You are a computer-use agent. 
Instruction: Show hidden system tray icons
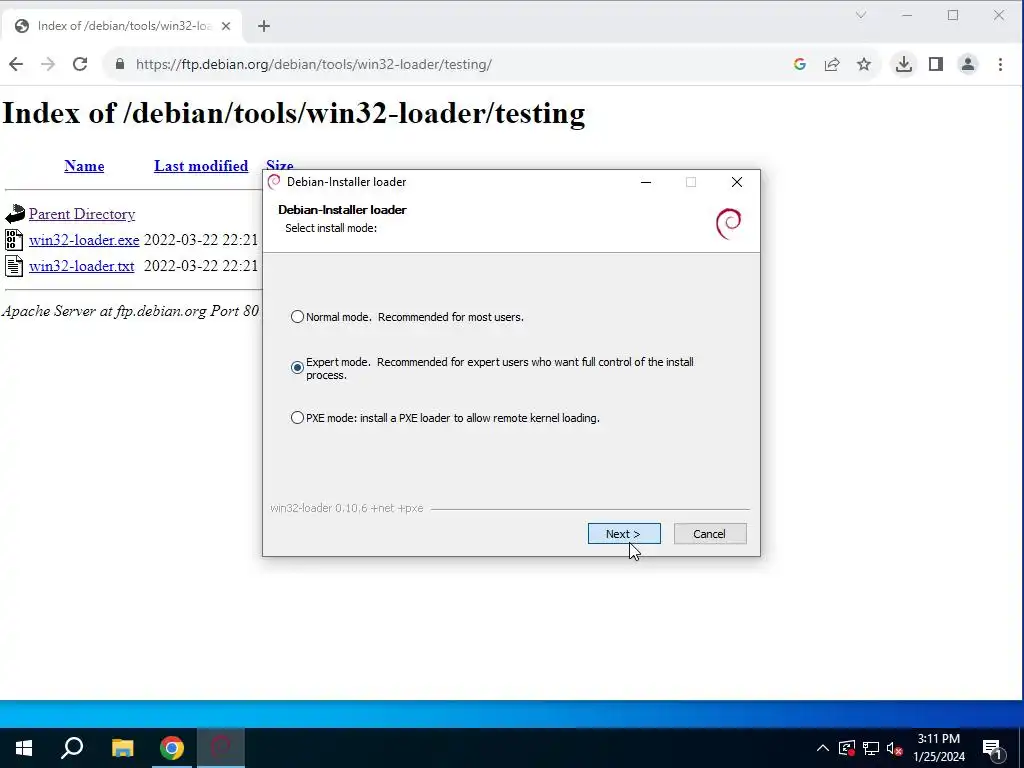click(823, 748)
